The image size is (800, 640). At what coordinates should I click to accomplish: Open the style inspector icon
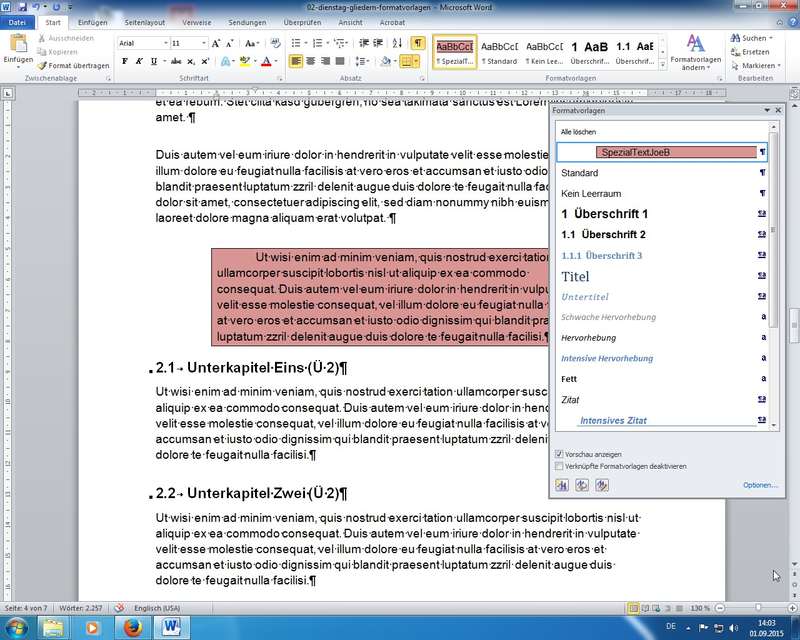pos(582,485)
